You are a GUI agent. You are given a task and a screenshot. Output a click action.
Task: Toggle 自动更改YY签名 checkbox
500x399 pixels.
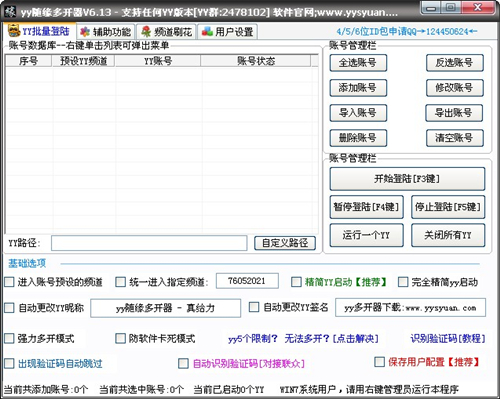click(254, 307)
